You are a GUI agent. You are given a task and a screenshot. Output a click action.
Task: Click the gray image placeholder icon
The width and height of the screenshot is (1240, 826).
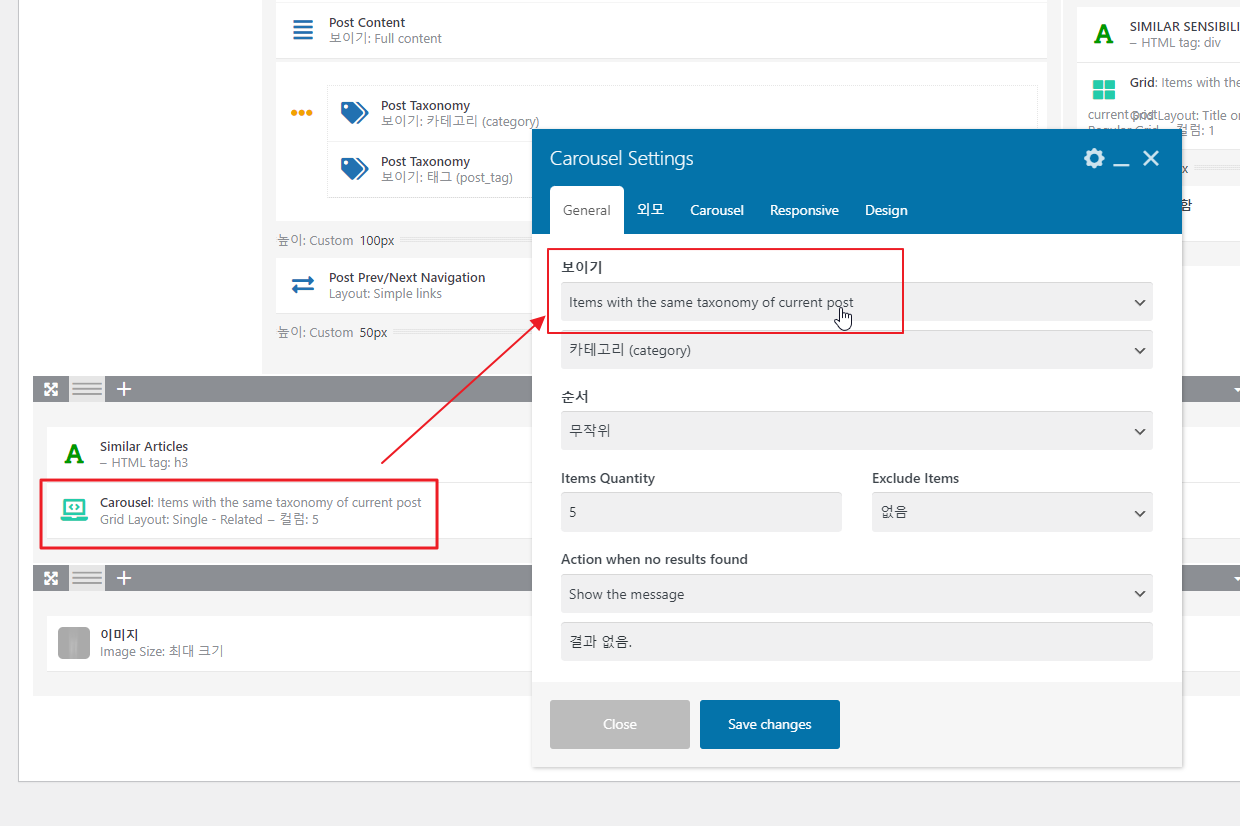[x=74, y=643]
